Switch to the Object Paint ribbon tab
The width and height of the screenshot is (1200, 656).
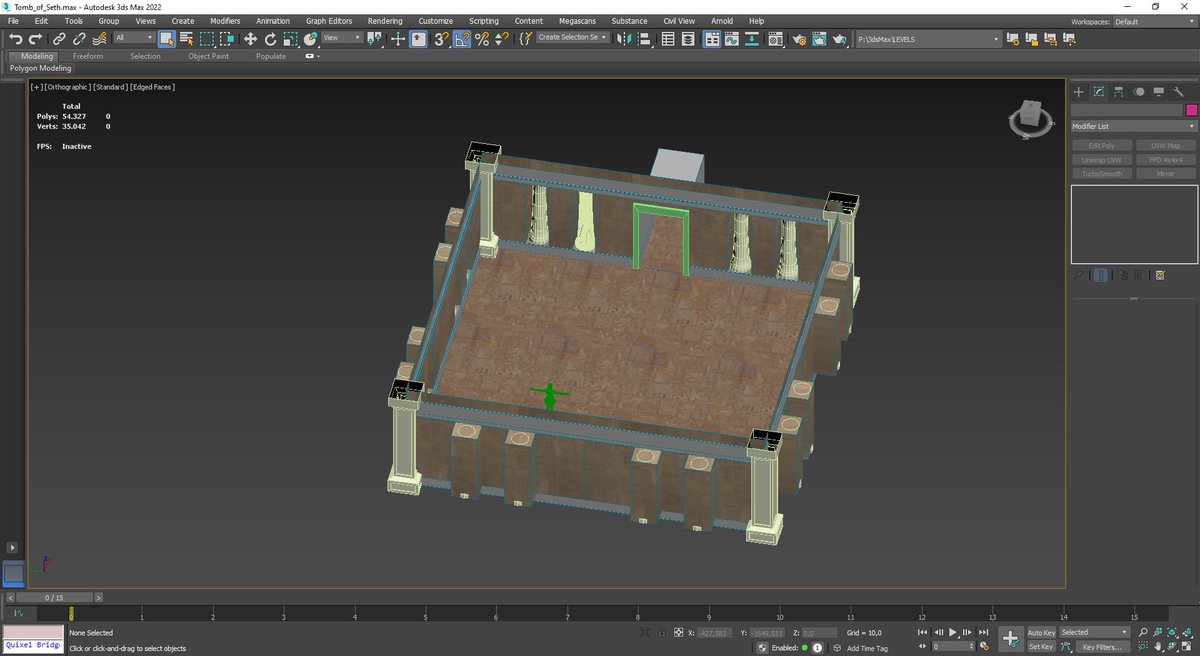point(208,56)
